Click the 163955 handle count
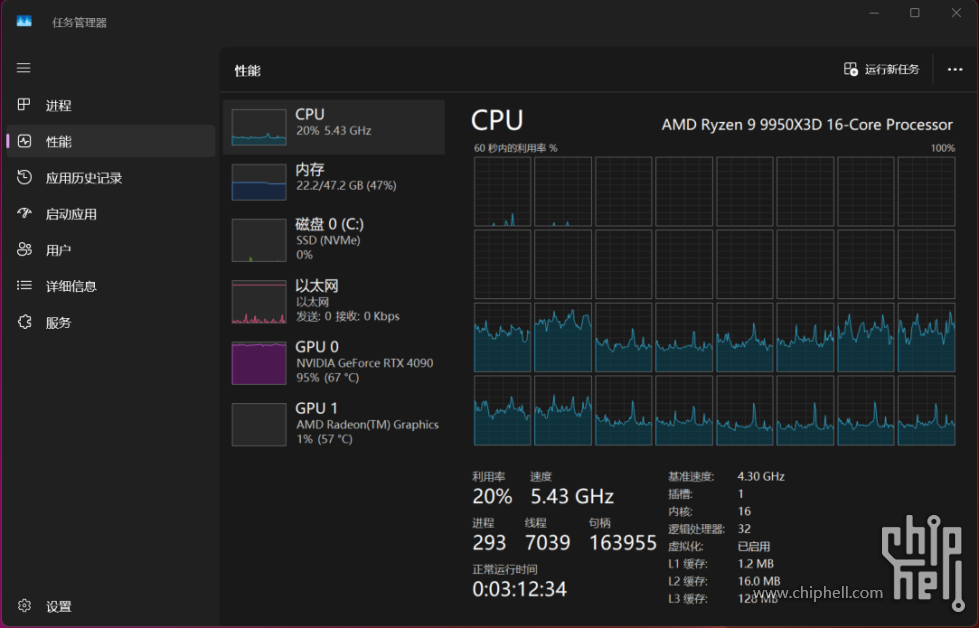Image resolution: width=979 pixels, height=628 pixels. tap(622, 542)
